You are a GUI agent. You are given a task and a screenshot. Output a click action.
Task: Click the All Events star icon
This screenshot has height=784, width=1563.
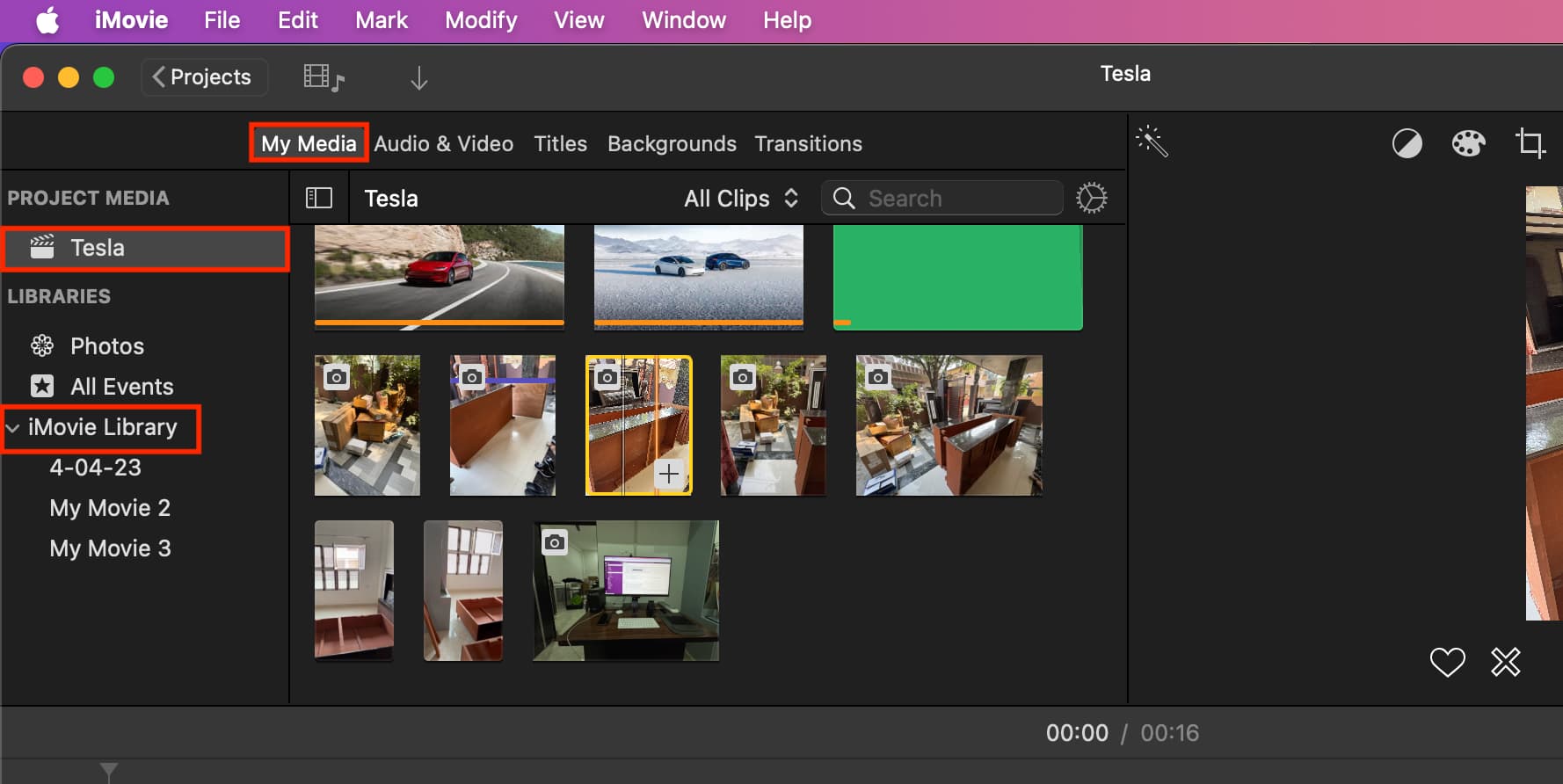pos(42,386)
